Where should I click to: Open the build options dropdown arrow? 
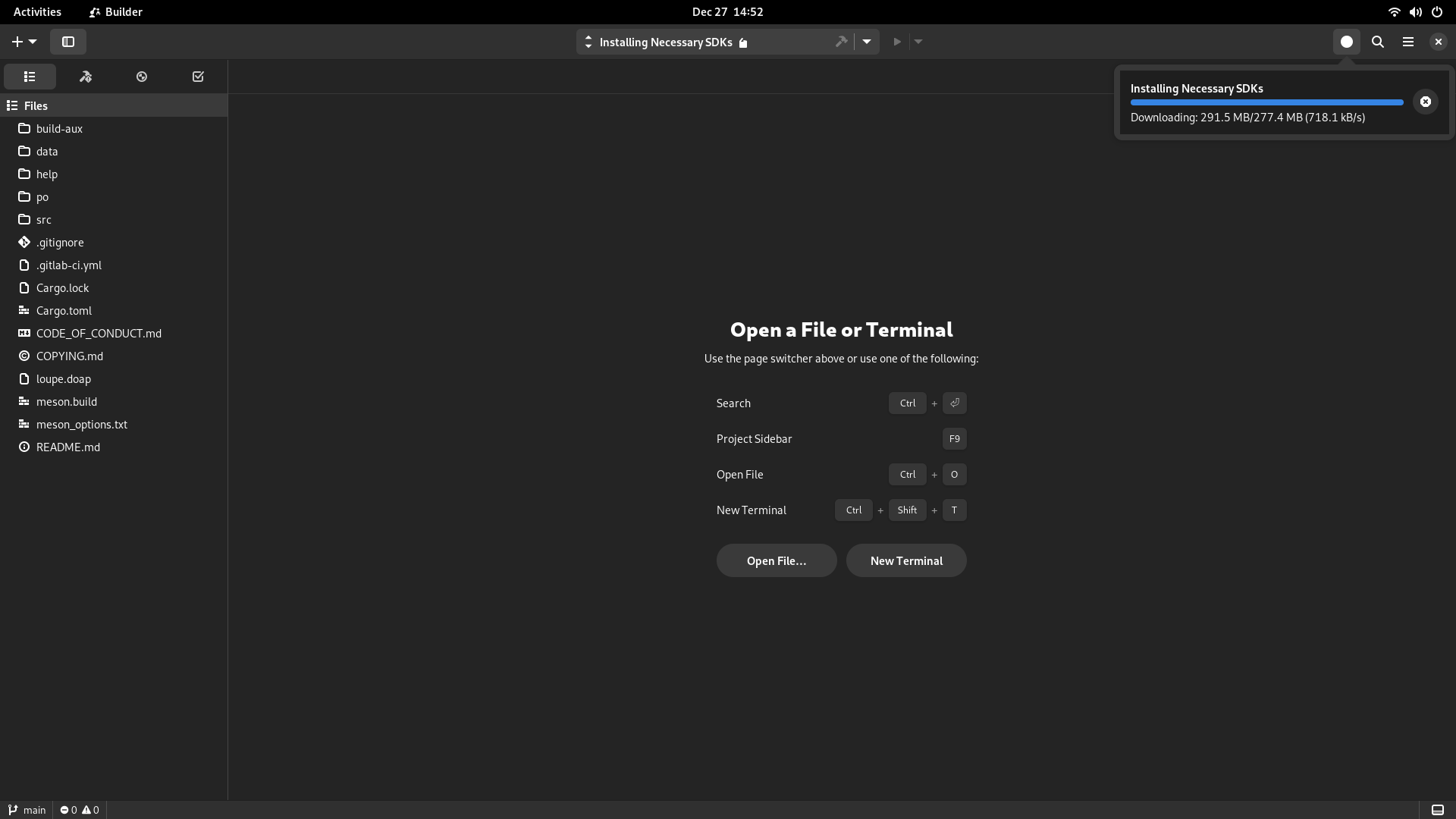867,42
